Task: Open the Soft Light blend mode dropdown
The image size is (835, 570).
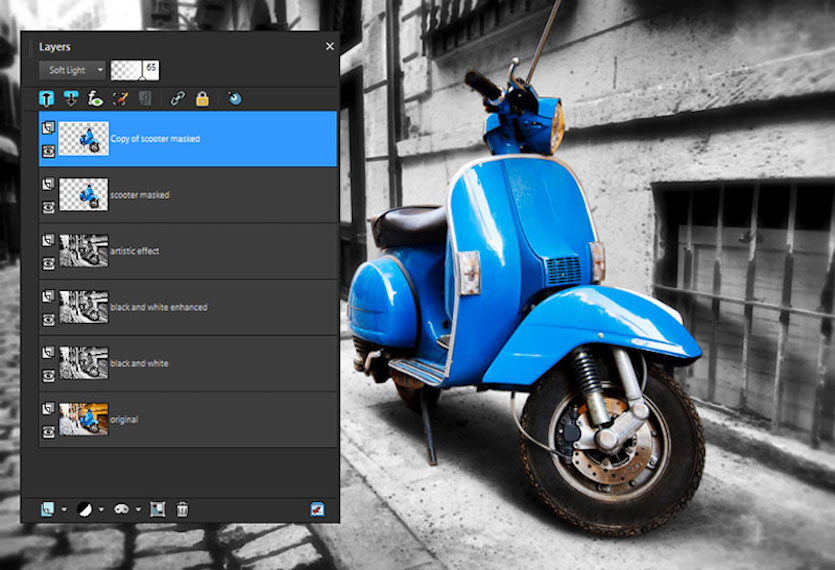Action: tap(72, 70)
